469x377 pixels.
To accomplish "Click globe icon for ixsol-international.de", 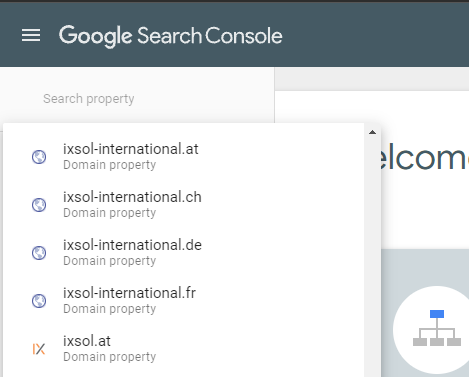I will (39, 253).
